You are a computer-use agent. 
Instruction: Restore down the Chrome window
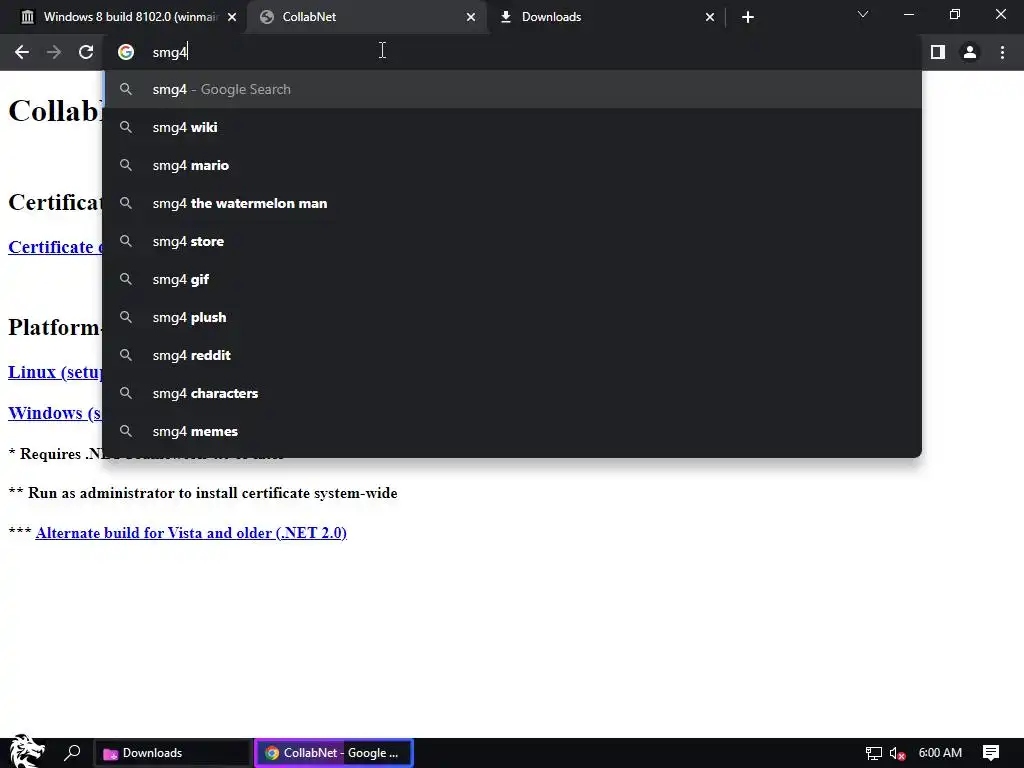955,14
